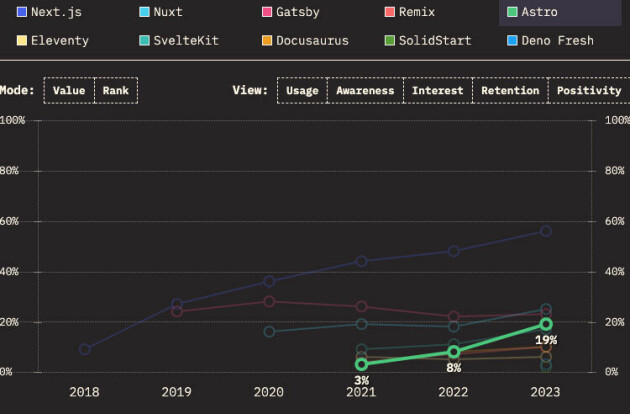
Task: Toggle the SvelteKit legend item
Action: (x=179, y=41)
